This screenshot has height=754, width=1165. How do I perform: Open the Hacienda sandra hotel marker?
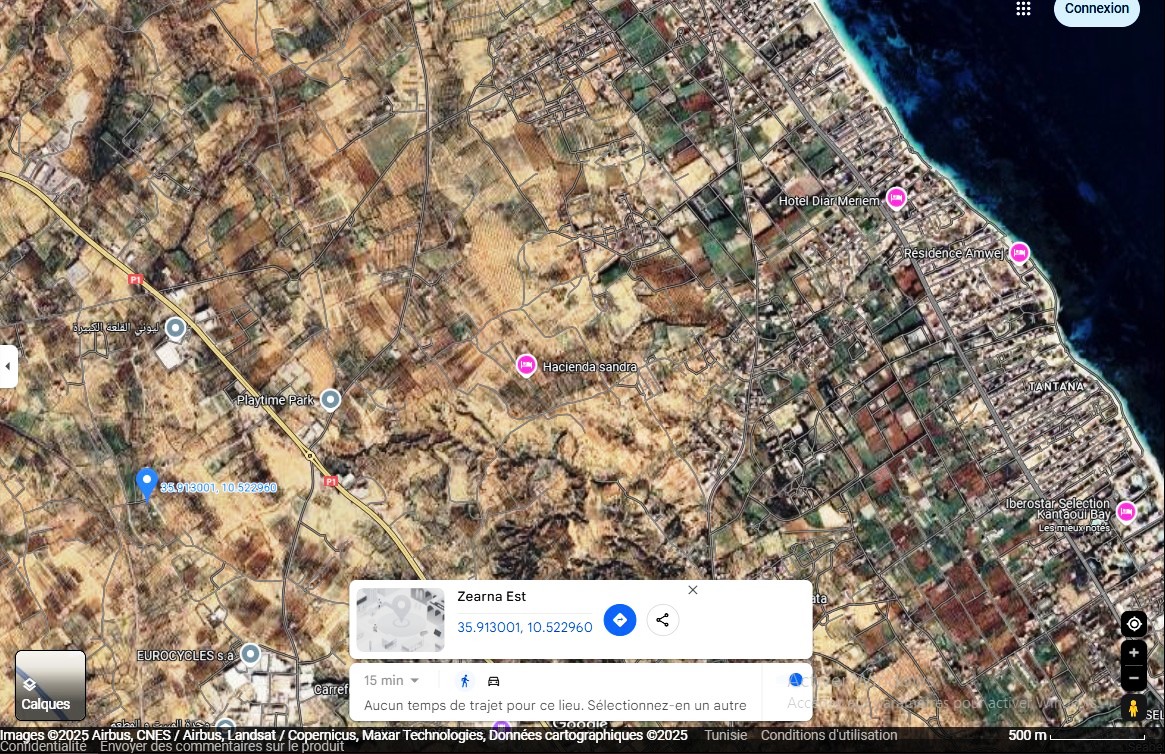click(526, 366)
